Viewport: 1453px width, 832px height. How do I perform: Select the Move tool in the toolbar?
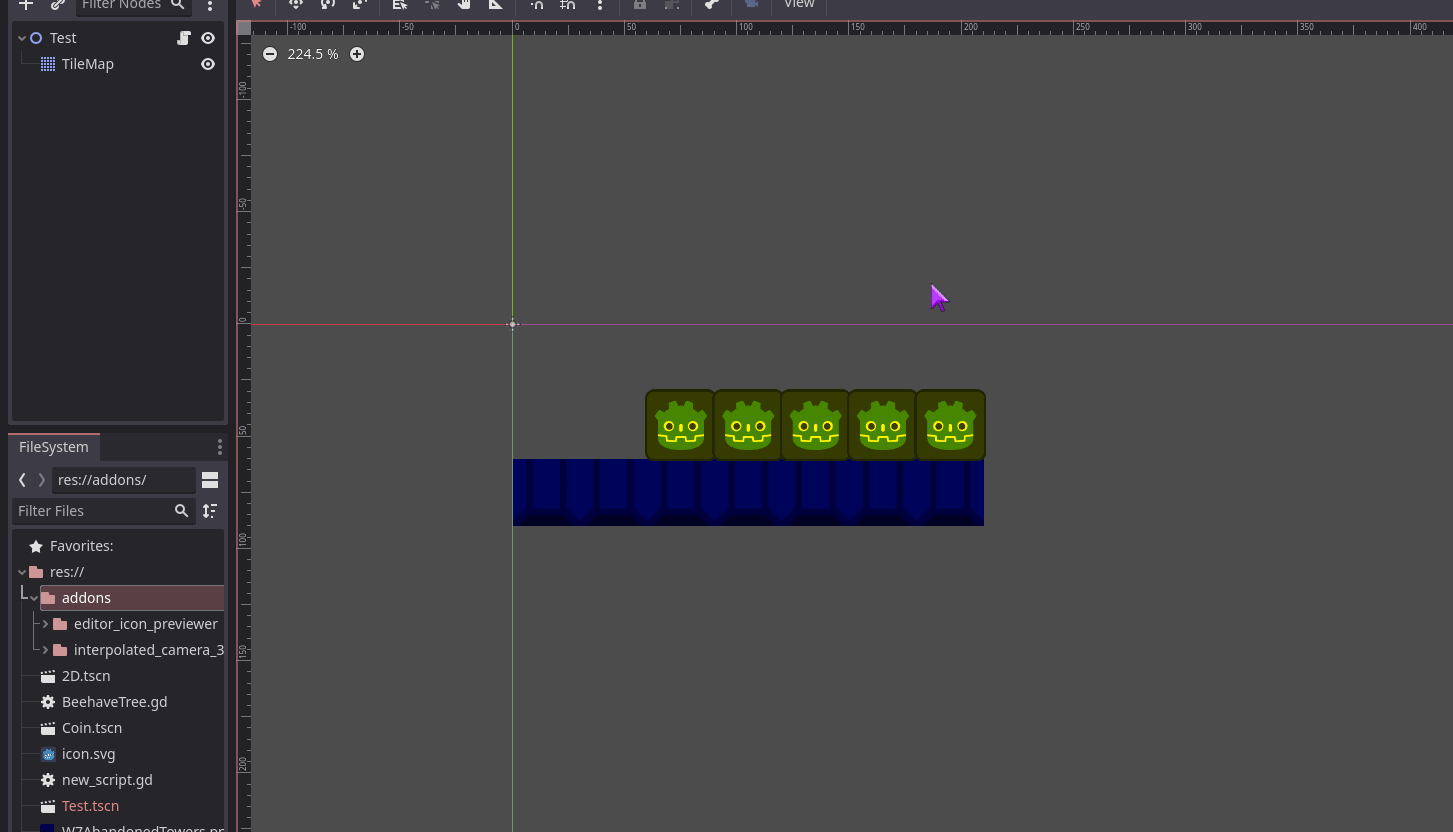tap(295, 5)
